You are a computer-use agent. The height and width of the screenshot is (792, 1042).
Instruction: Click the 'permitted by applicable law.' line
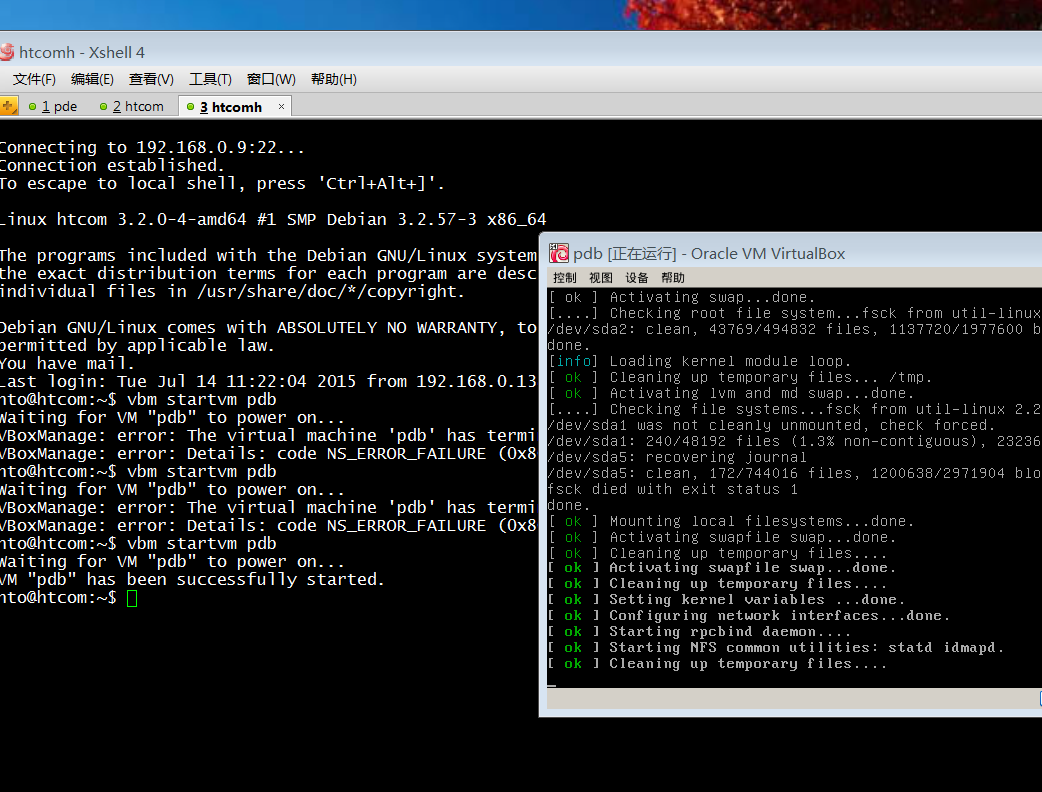138,346
